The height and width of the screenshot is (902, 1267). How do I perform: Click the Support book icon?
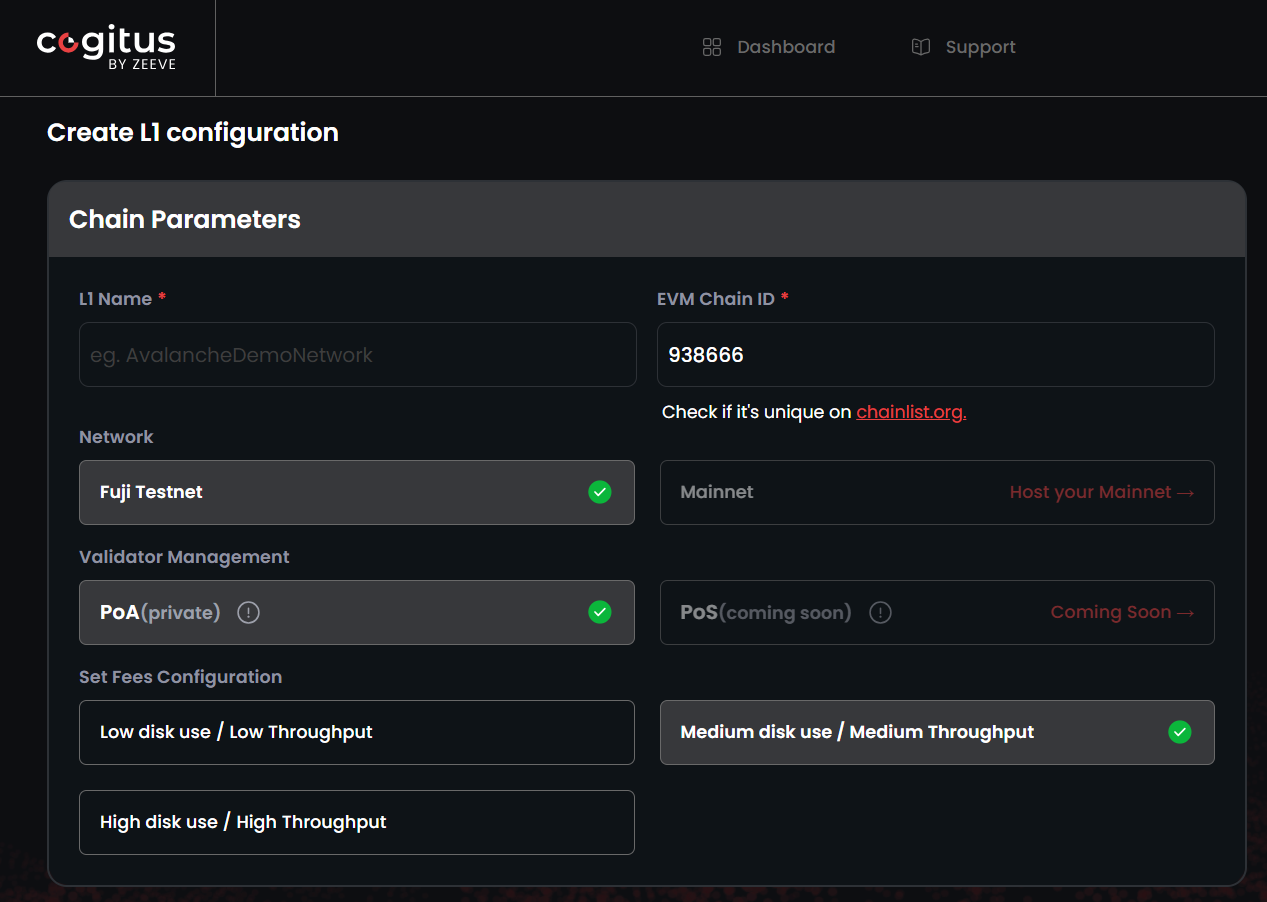pos(920,46)
